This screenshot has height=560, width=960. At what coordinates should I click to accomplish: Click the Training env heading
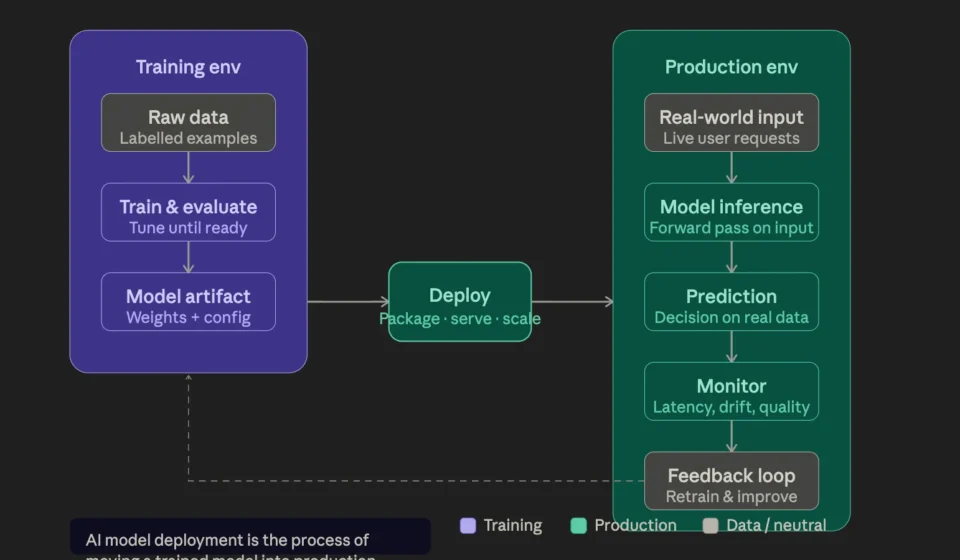pyautogui.click(x=188, y=67)
